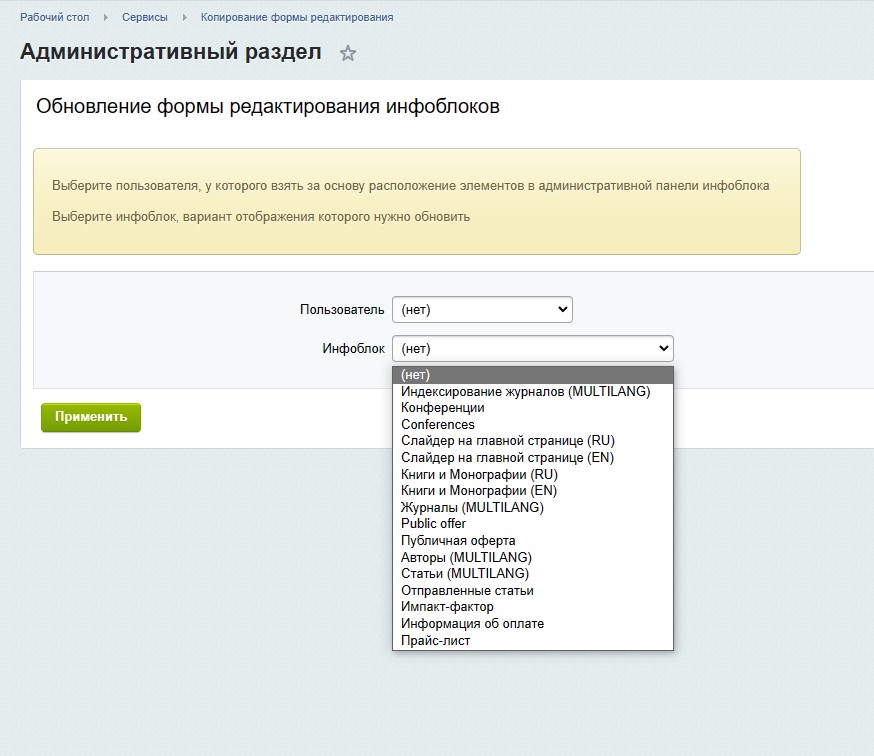This screenshot has width=874, height=756.
Task: Go to Рабочий стол breadcrumb
Action: [55, 17]
